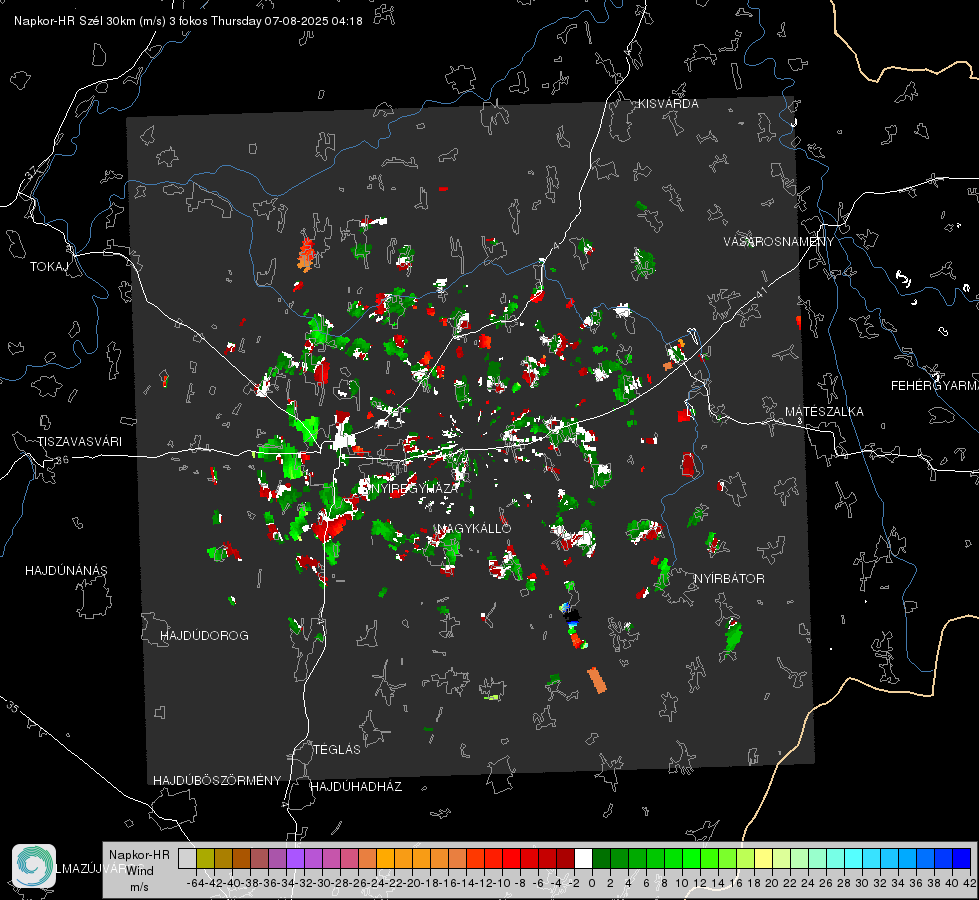Click the bright green legend swatch between 10 and 12
979x900 pixels.
[691, 859]
